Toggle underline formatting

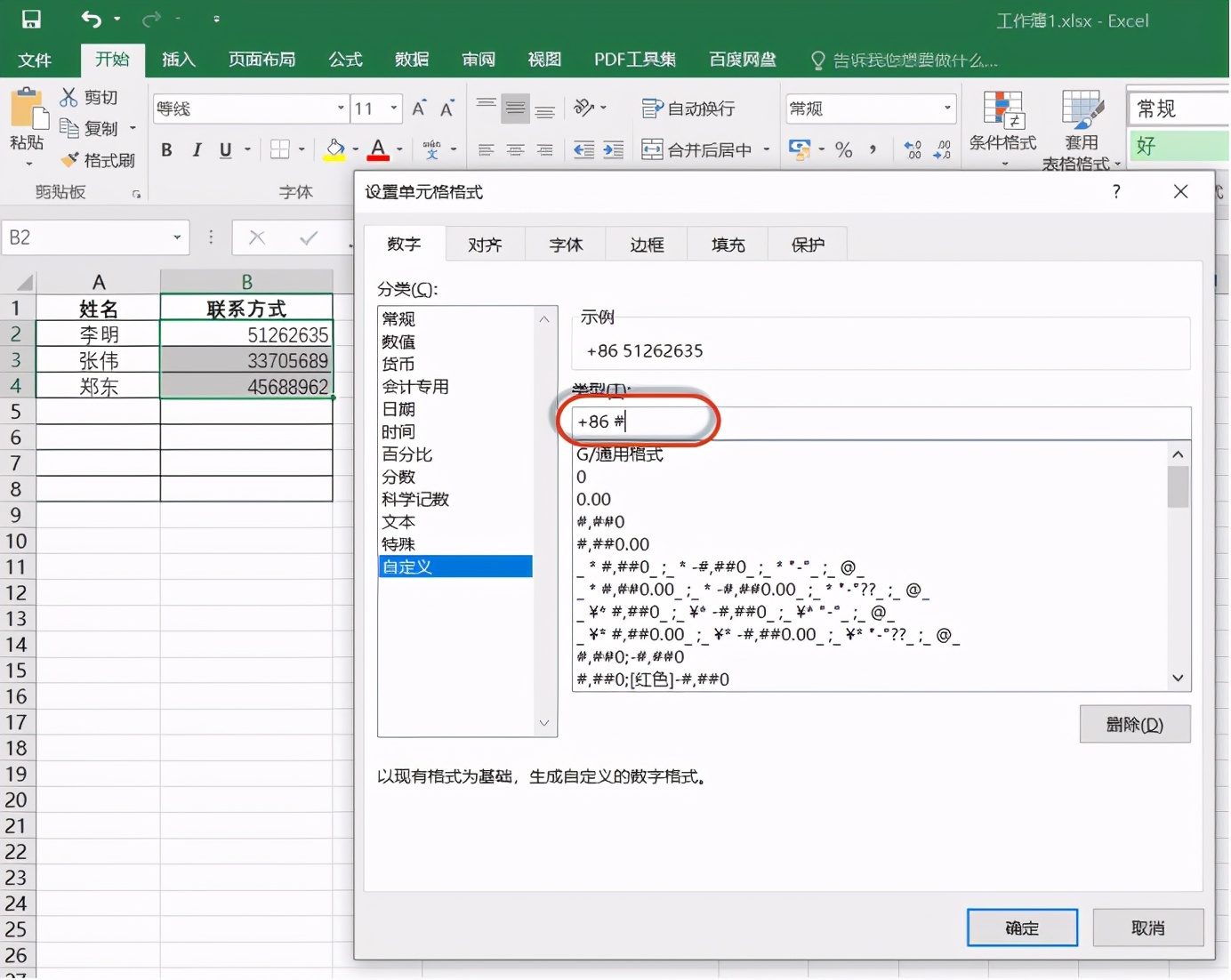click(226, 150)
